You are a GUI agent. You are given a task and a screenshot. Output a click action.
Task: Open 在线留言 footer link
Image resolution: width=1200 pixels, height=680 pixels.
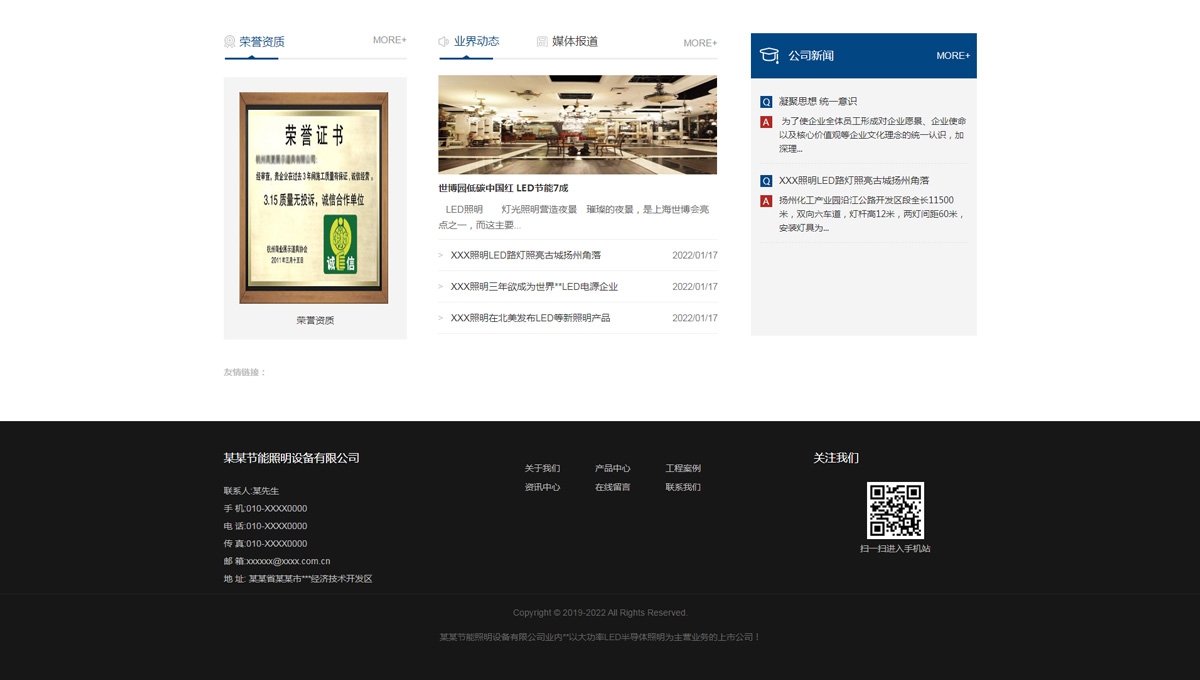(x=612, y=487)
